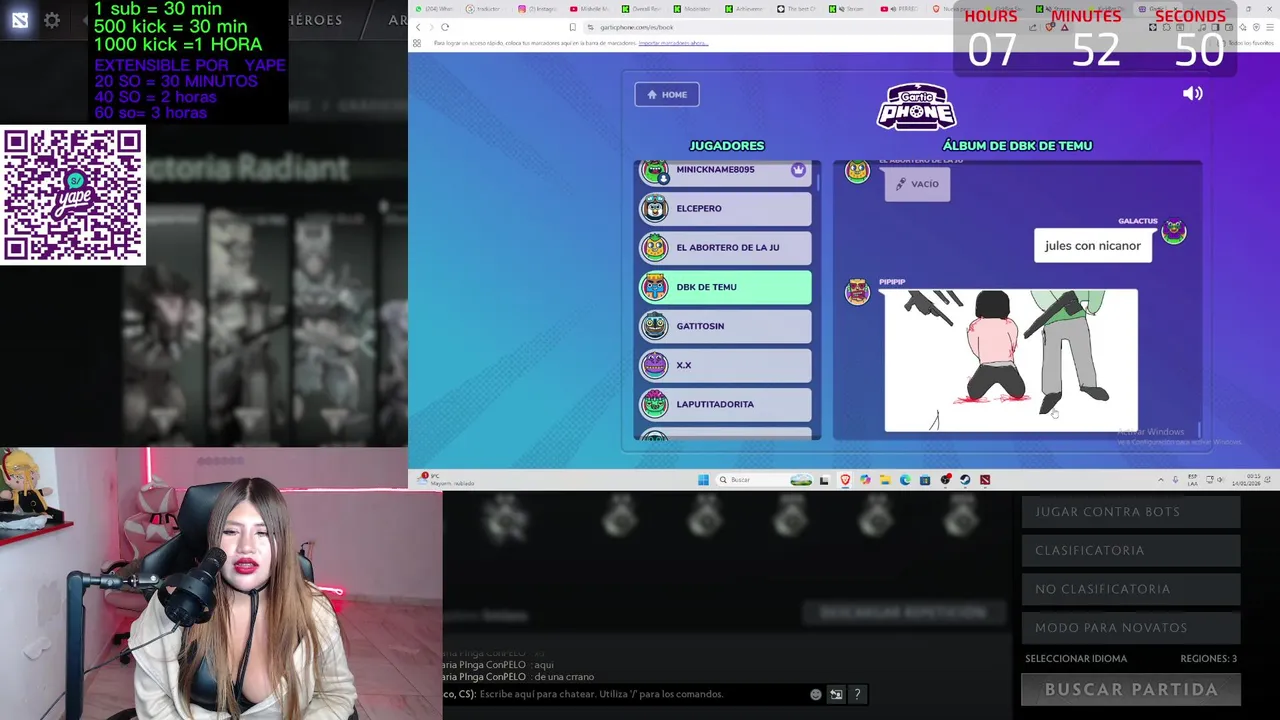Click ELCEPERO's avatar icon

[x=654, y=208]
